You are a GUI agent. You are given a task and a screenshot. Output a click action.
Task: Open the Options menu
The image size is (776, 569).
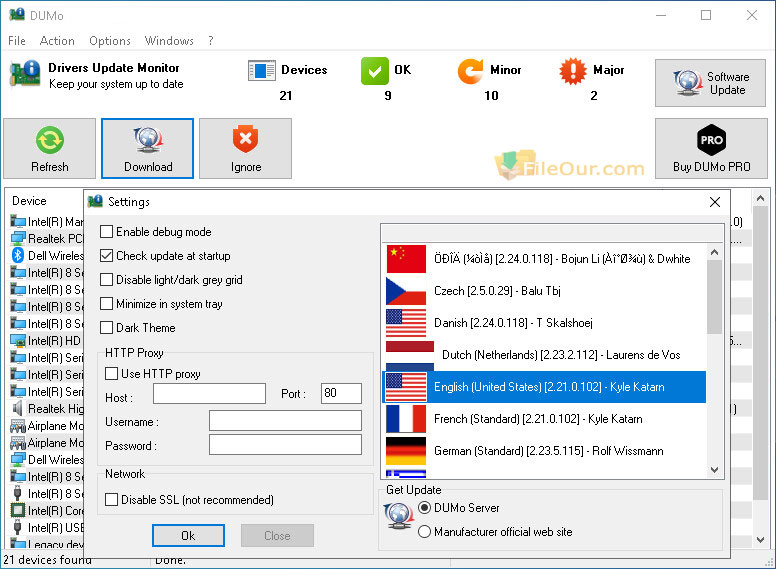tap(110, 41)
